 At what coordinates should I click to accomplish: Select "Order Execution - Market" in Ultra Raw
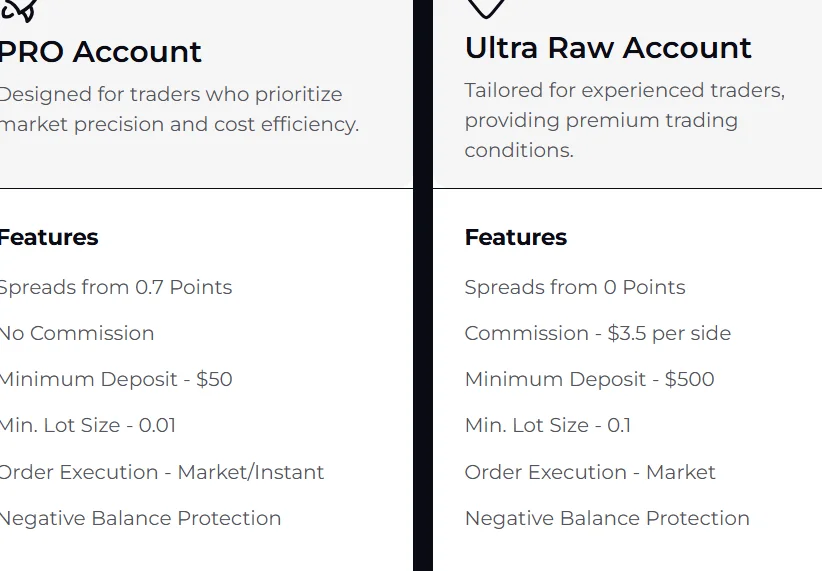click(590, 472)
